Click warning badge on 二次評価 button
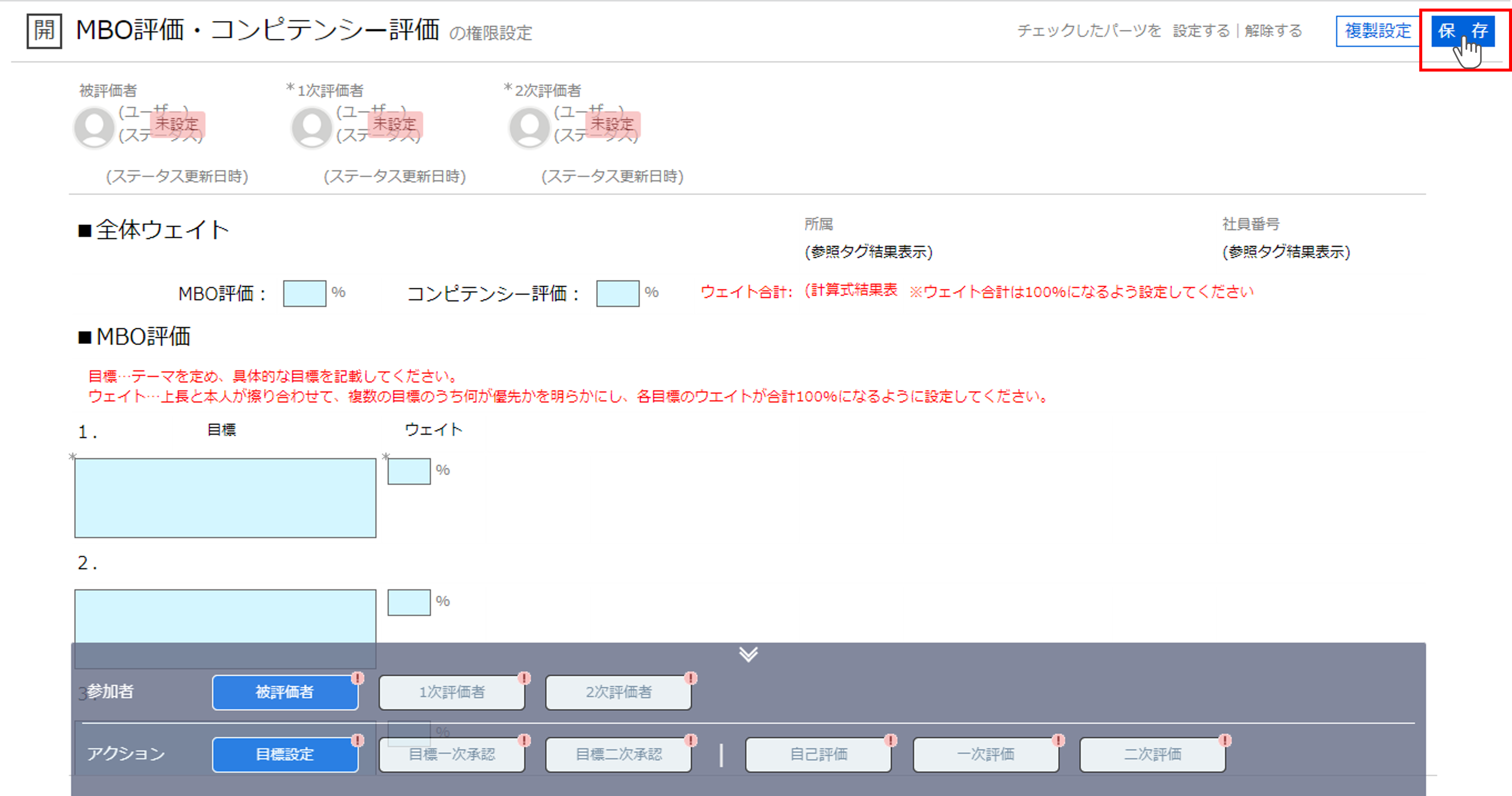Image resolution: width=1512 pixels, height=796 pixels. [x=1225, y=741]
